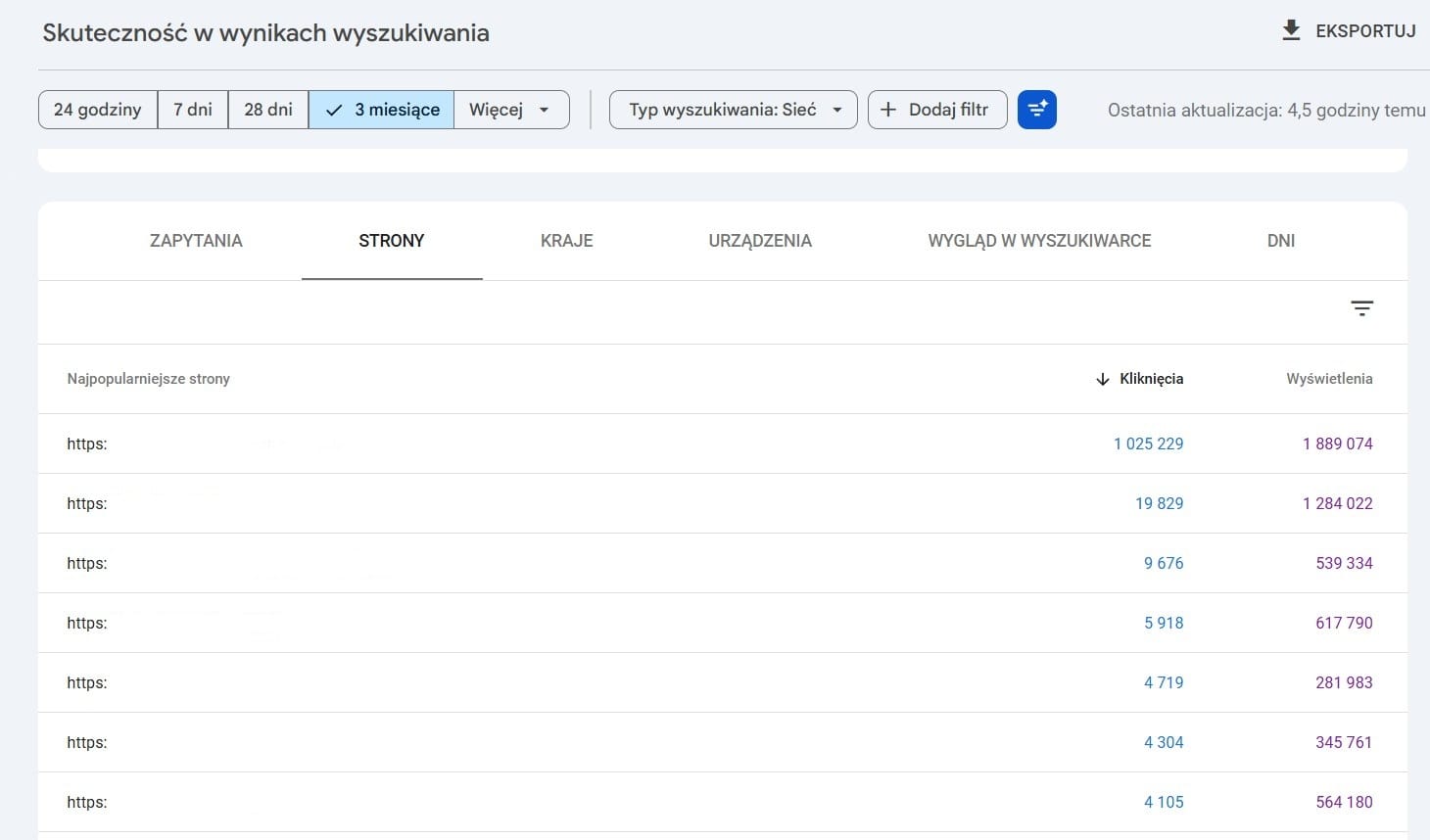Click the Najpopularniejsze strony column header
The width and height of the screenshot is (1430, 840).
click(x=148, y=379)
